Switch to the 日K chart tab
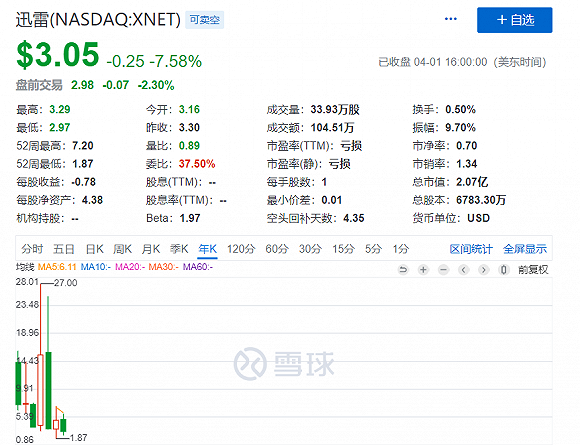Image resolution: width=580 pixels, height=445 pixels. pos(95,249)
